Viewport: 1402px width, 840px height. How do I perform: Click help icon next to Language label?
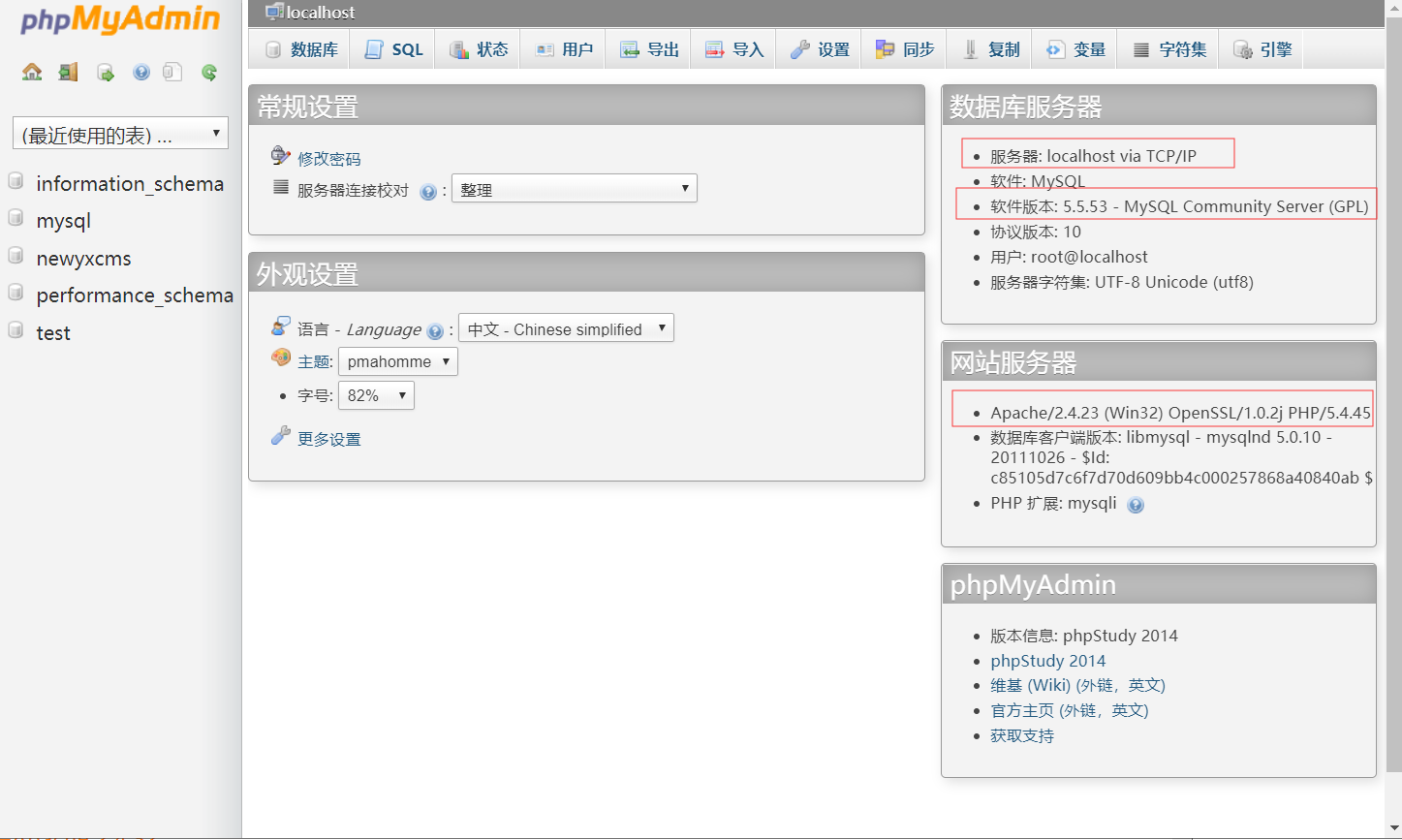[435, 331]
